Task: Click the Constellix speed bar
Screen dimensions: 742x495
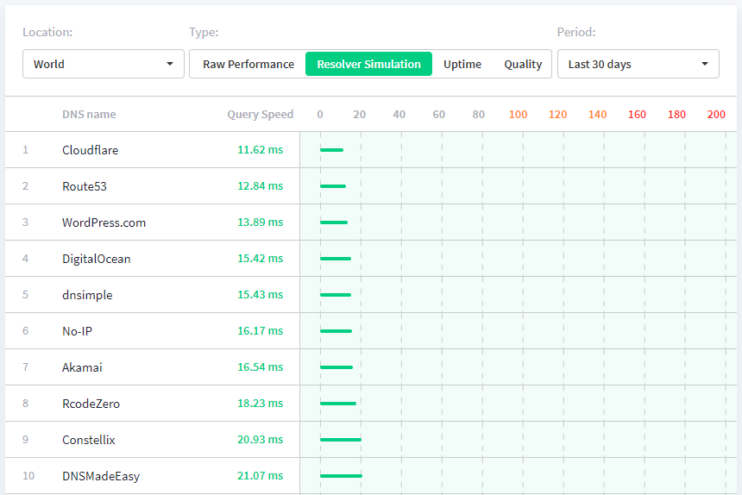Action: tap(341, 440)
